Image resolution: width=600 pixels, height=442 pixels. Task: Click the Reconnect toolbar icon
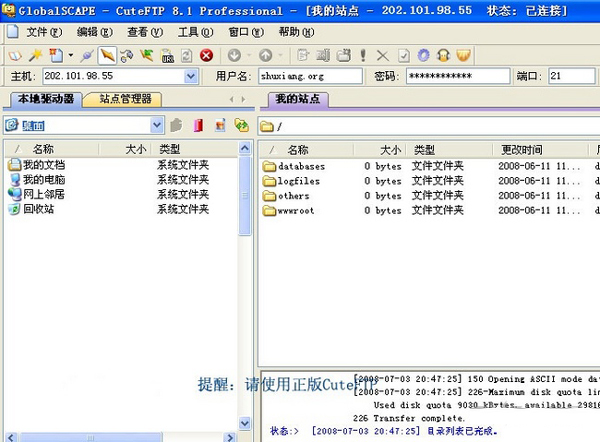pyautogui.click(x=127, y=56)
